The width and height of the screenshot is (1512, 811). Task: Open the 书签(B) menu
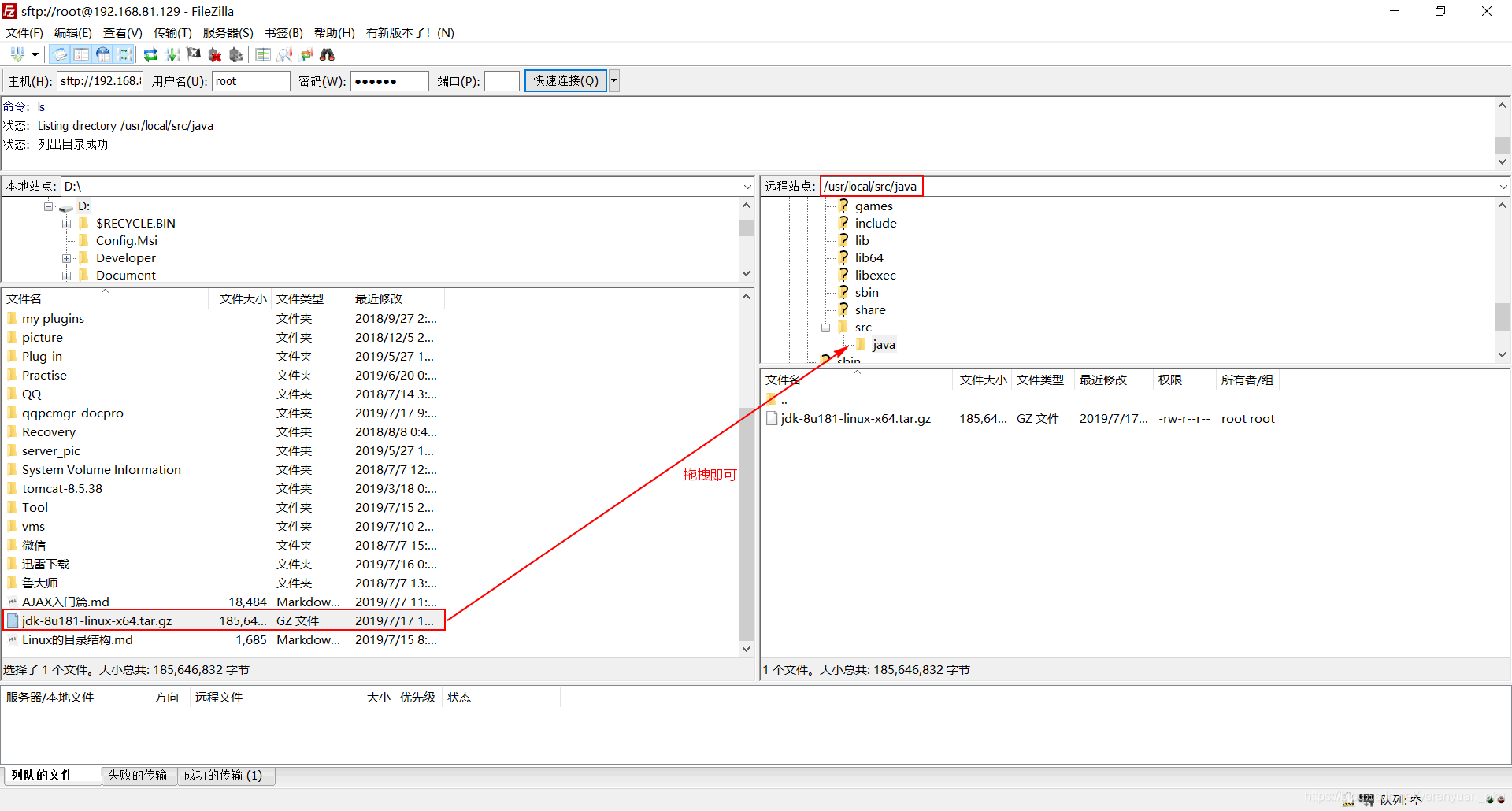(283, 32)
